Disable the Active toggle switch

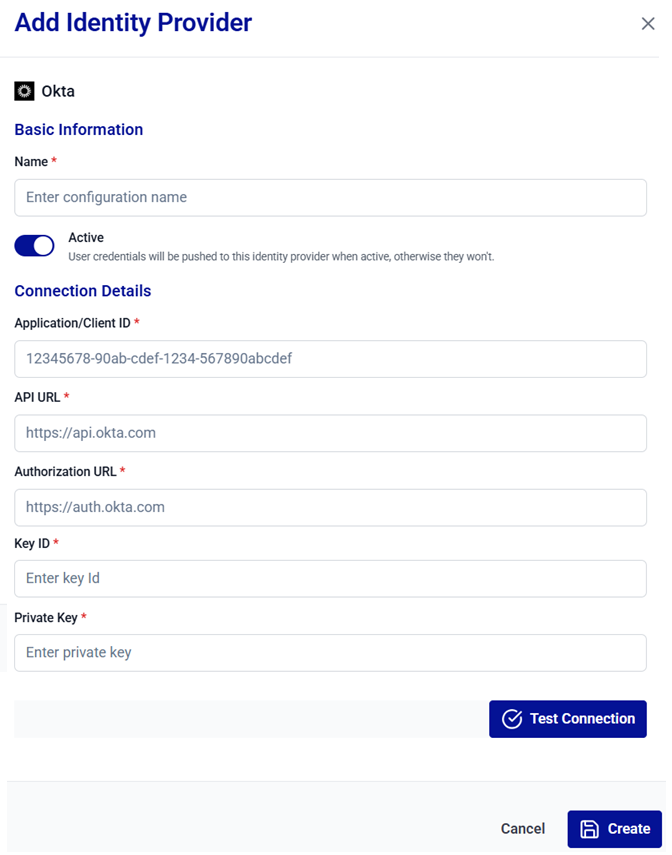[35, 246]
